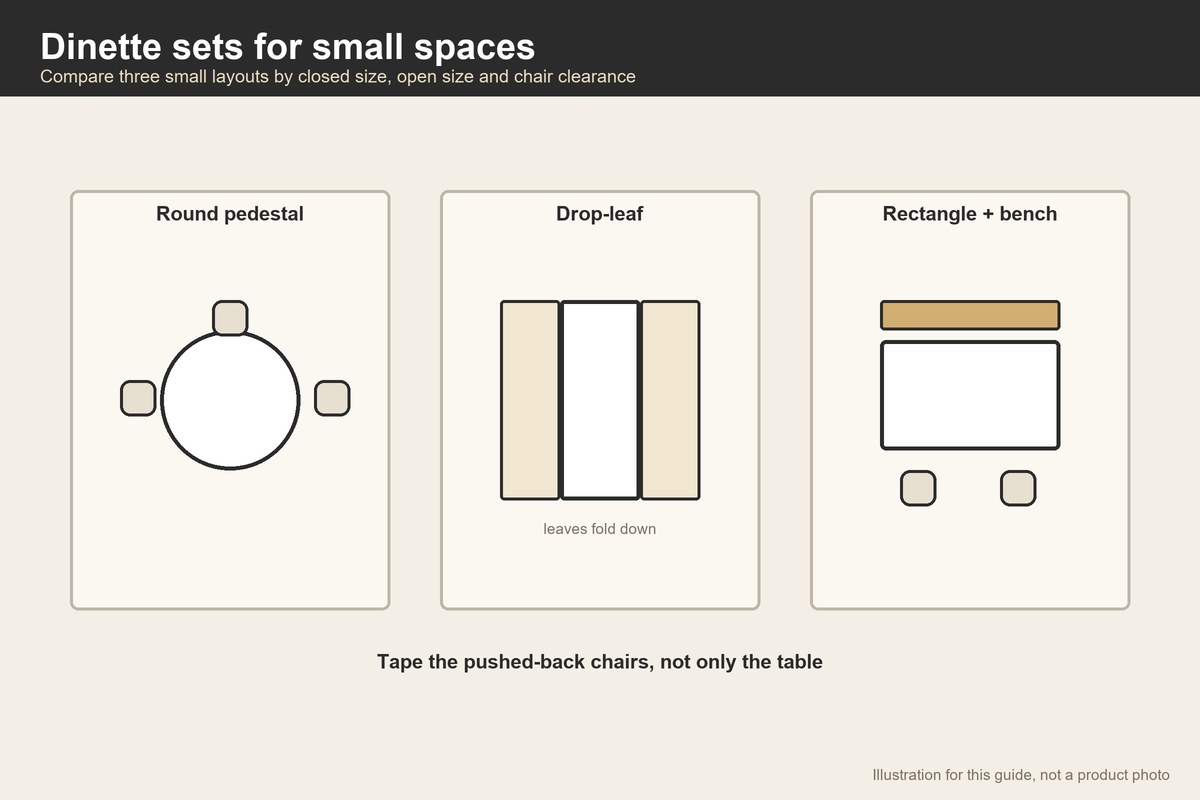Click the tan bench above the rectangle table

tap(970, 315)
